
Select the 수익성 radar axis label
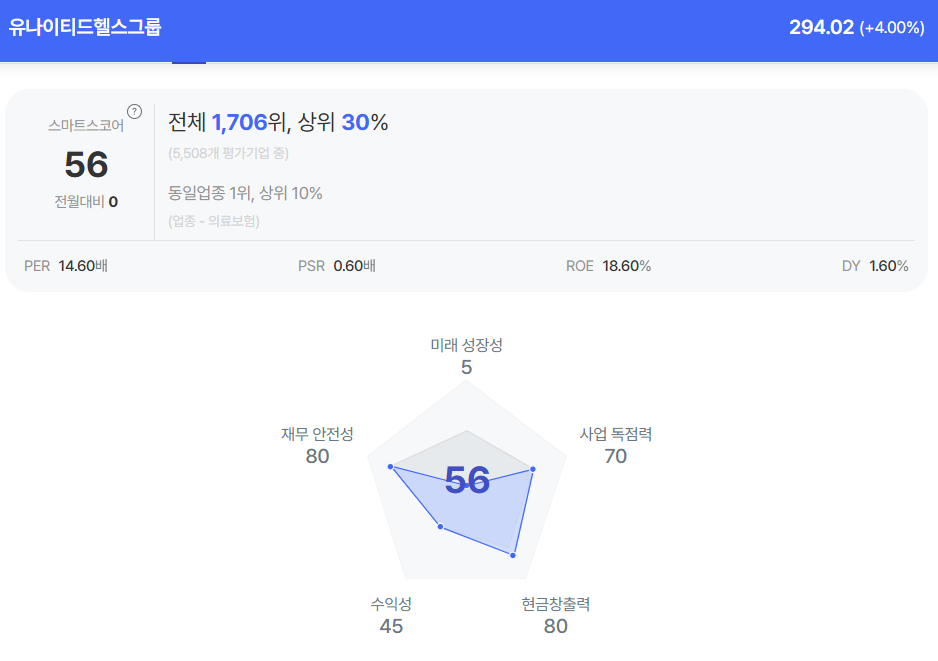391,604
